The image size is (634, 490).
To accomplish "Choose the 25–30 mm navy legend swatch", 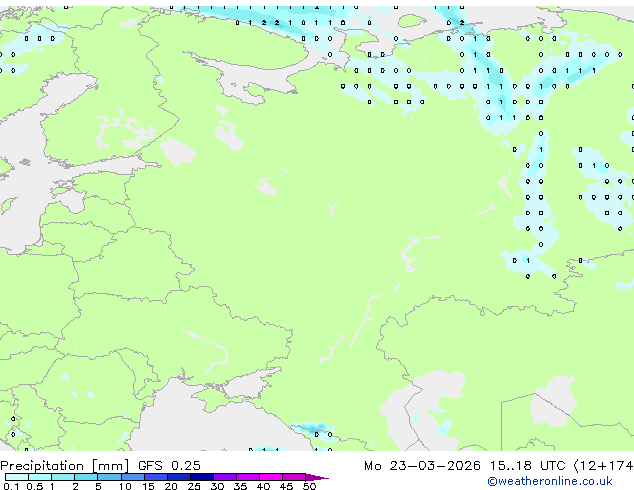I will (x=202, y=477).
